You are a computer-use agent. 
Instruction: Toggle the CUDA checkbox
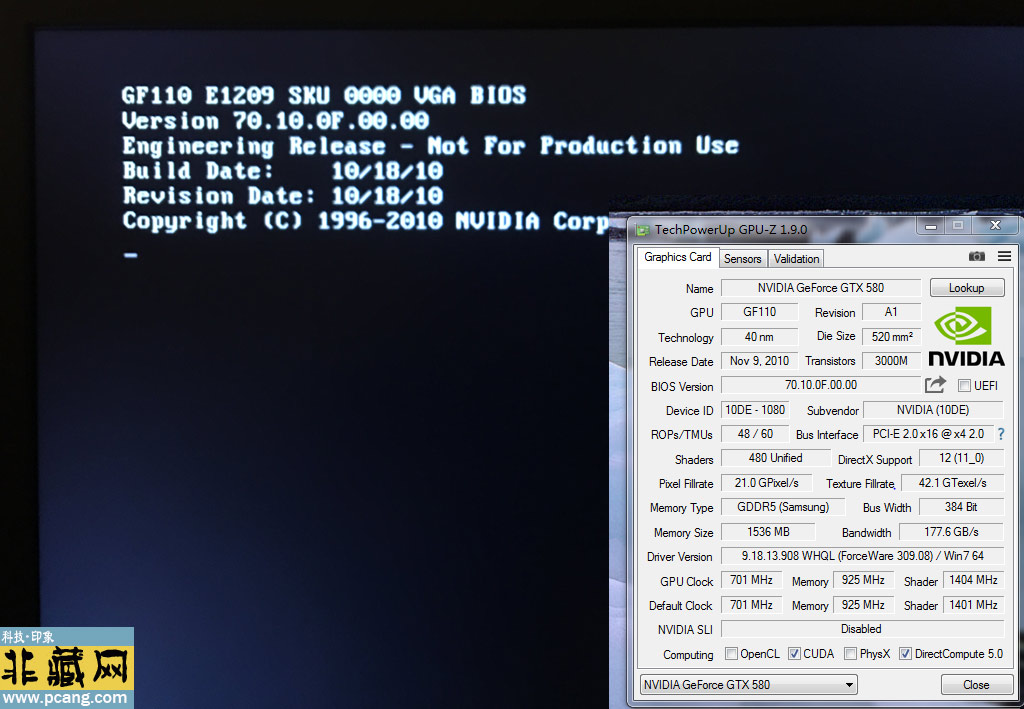pyautogui.click(x=794, y=654)
